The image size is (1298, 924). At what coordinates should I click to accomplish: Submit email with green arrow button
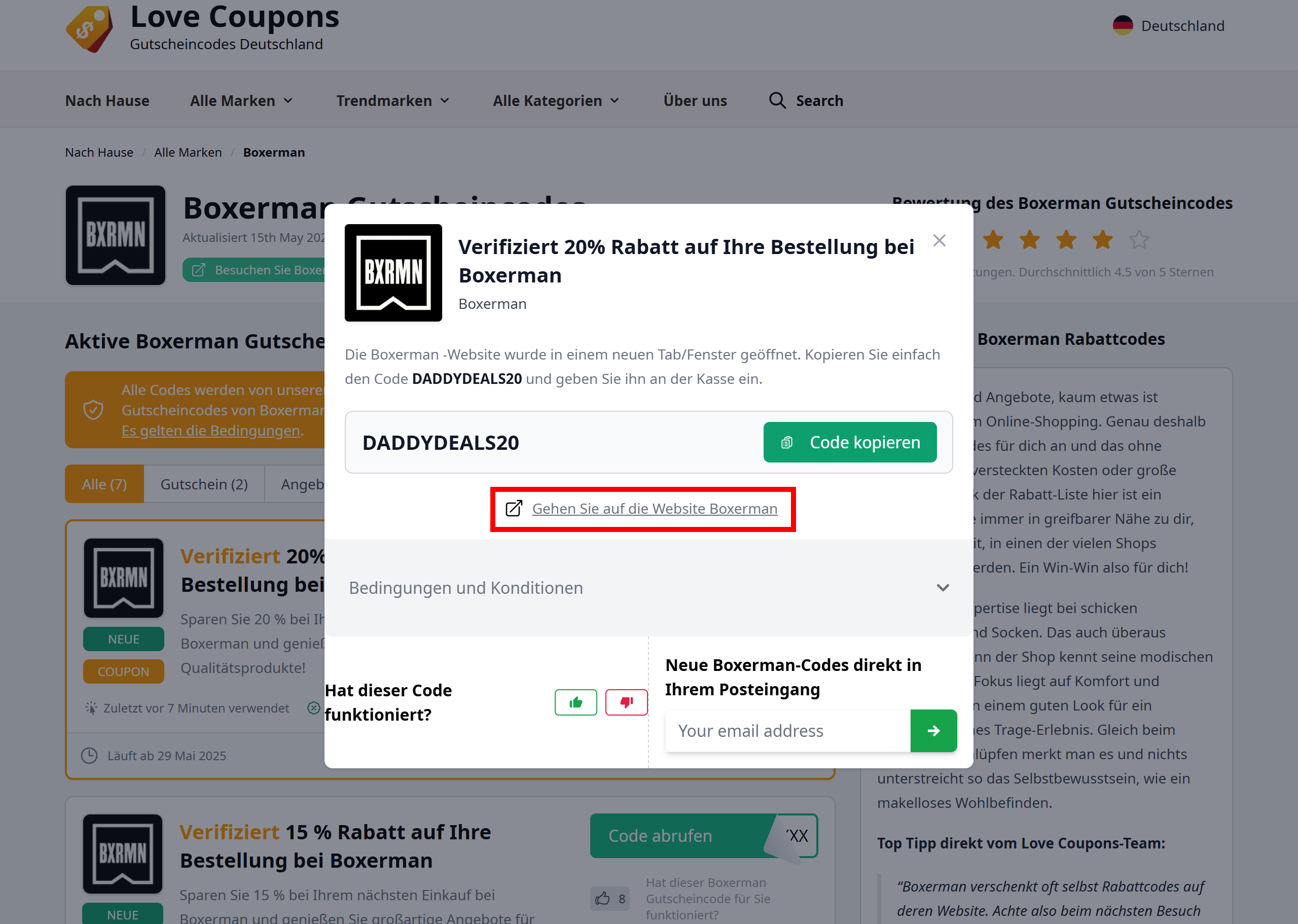pos(933,731)
